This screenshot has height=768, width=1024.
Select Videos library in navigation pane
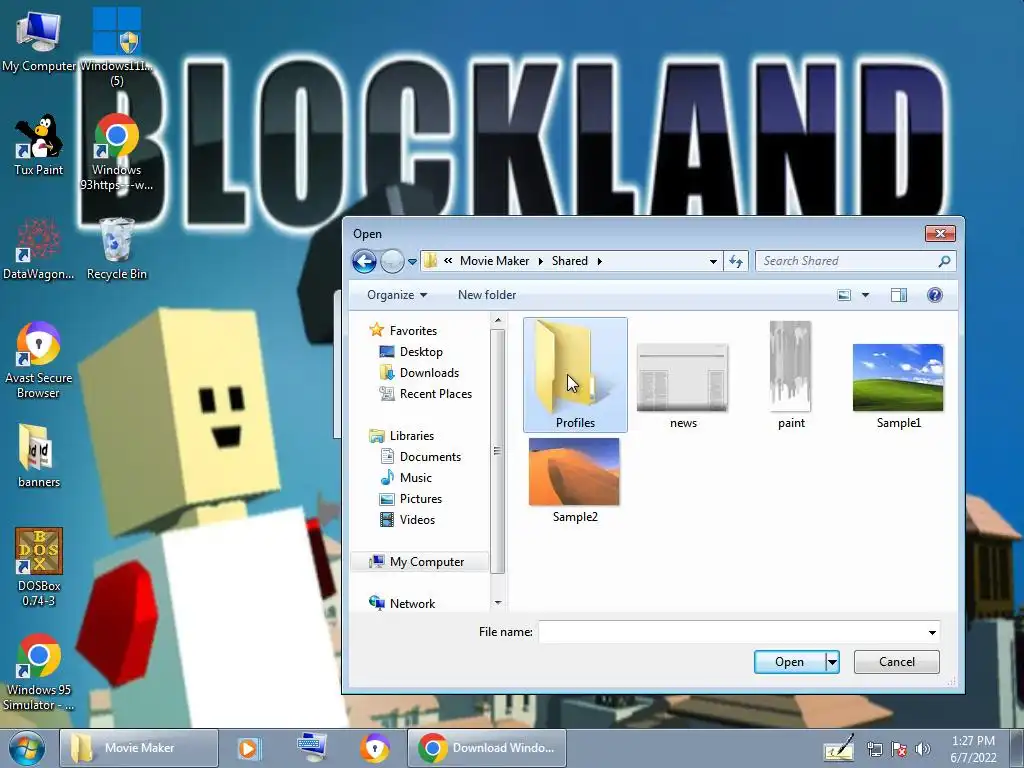click(x=408, y=520)
